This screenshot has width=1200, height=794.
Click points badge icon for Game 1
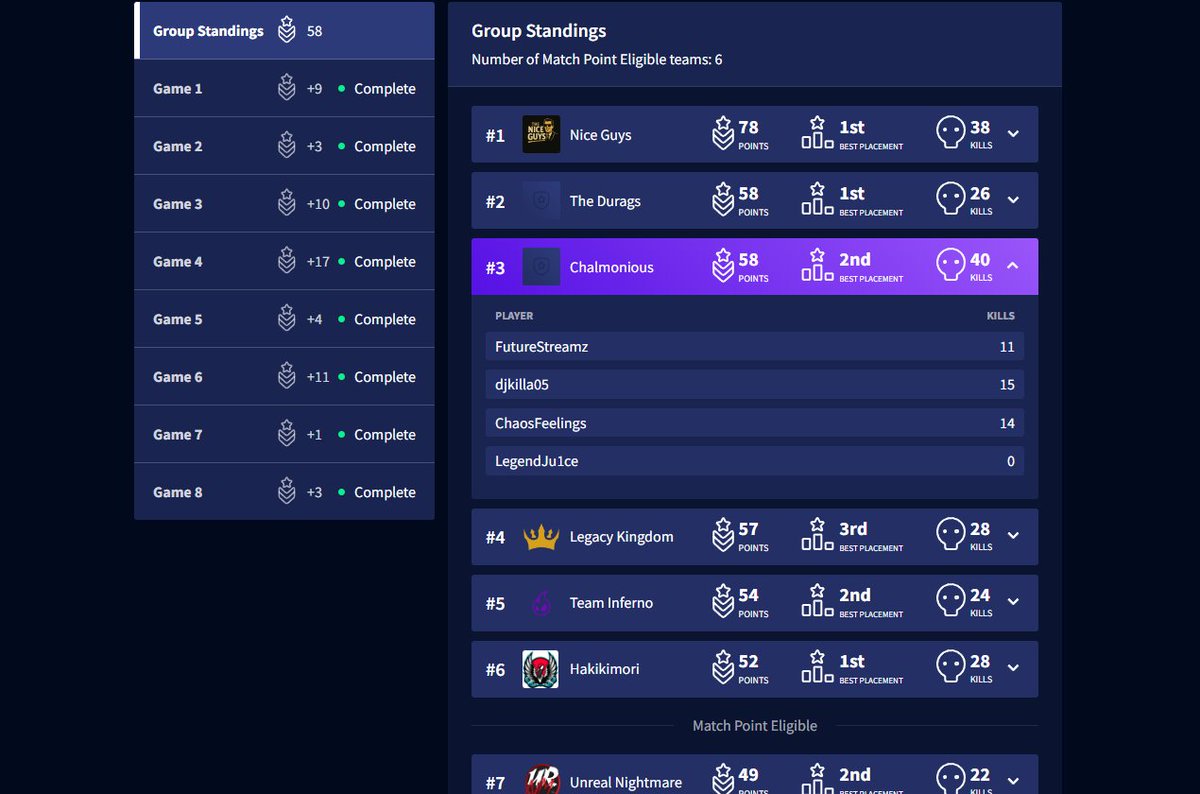pos(287,88)
